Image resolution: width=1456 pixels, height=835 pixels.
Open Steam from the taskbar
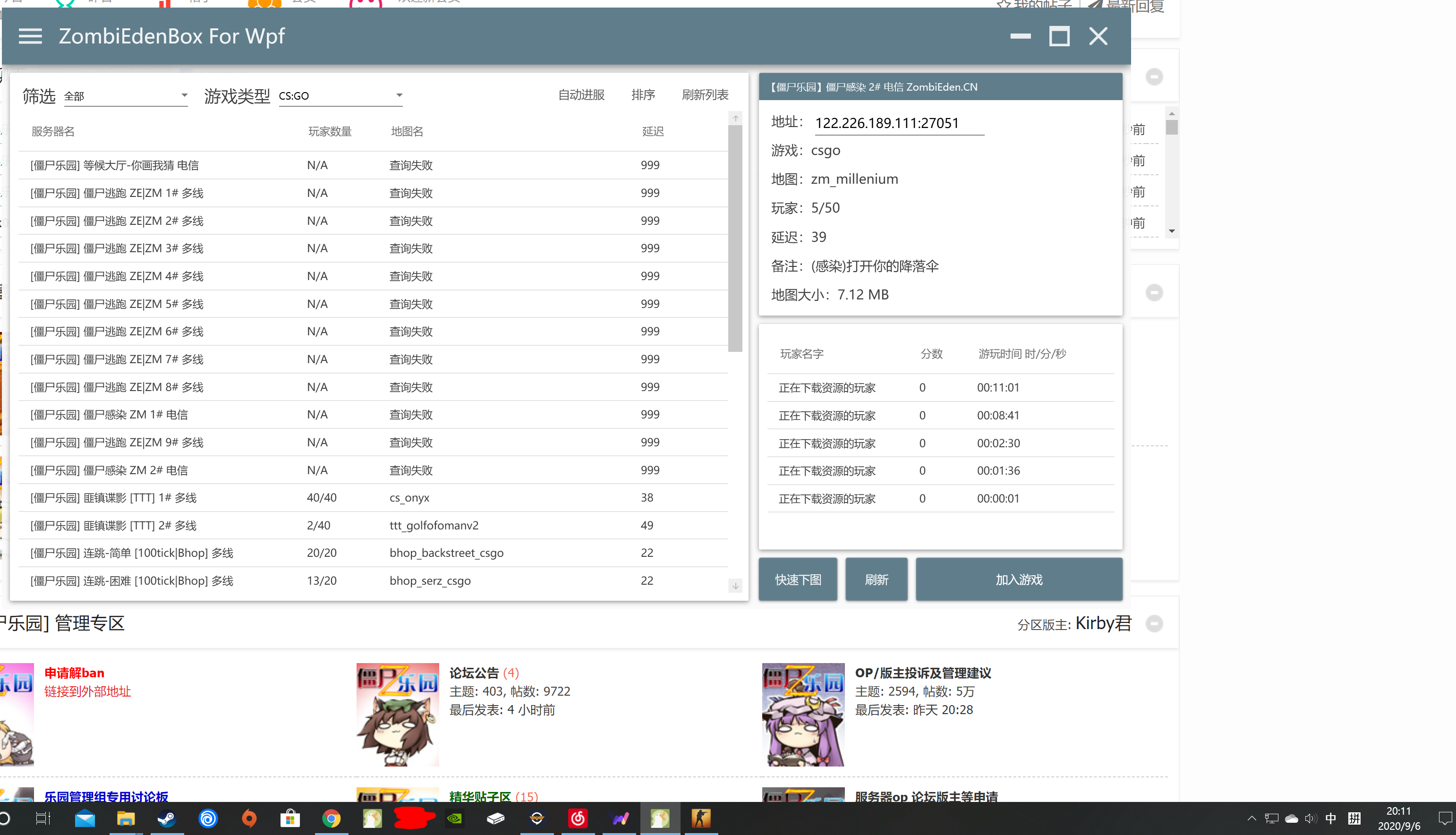click(x=167, y=818)
